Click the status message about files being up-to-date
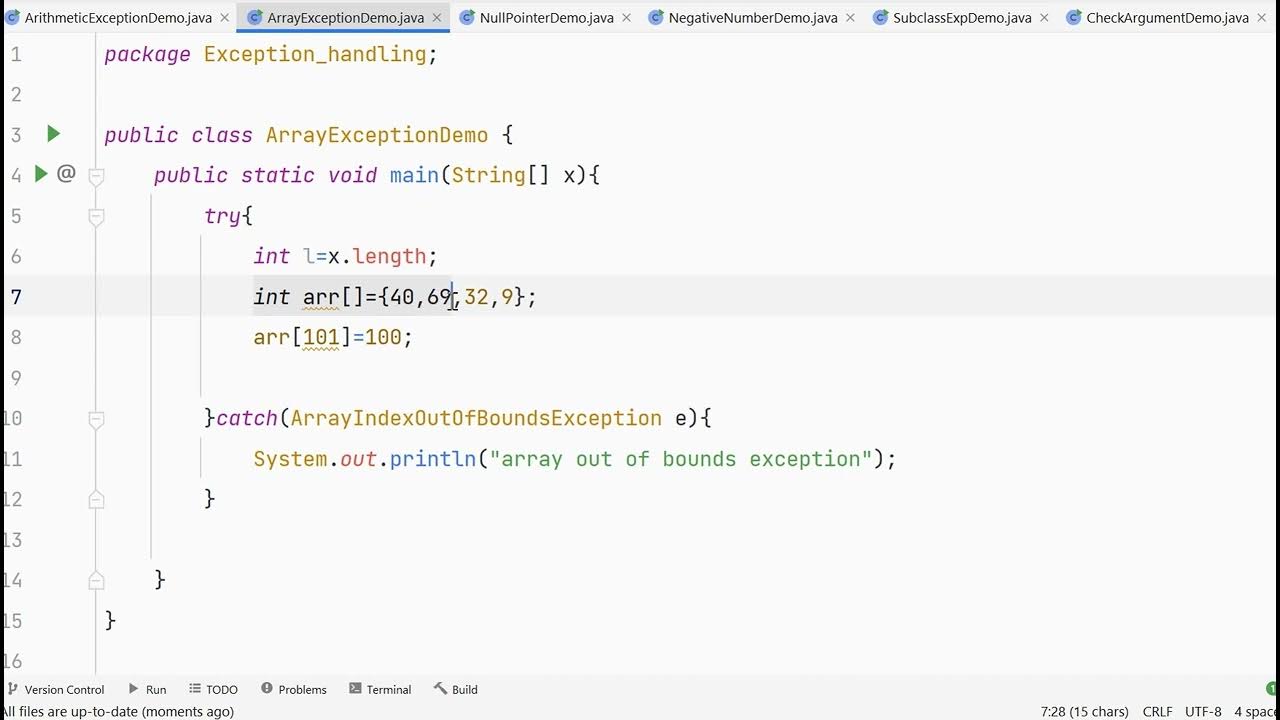This screenshot has width=1280, height=720. coord(118,712)
